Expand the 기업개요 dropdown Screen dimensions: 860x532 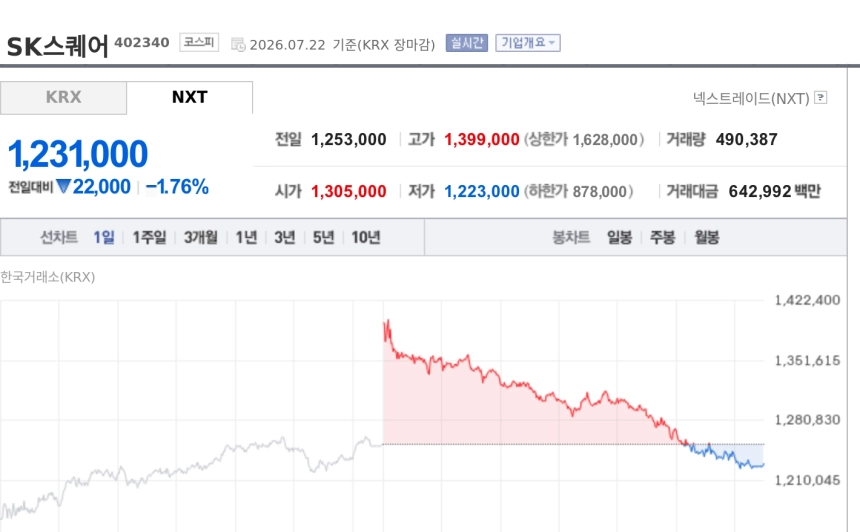point(528,43)
